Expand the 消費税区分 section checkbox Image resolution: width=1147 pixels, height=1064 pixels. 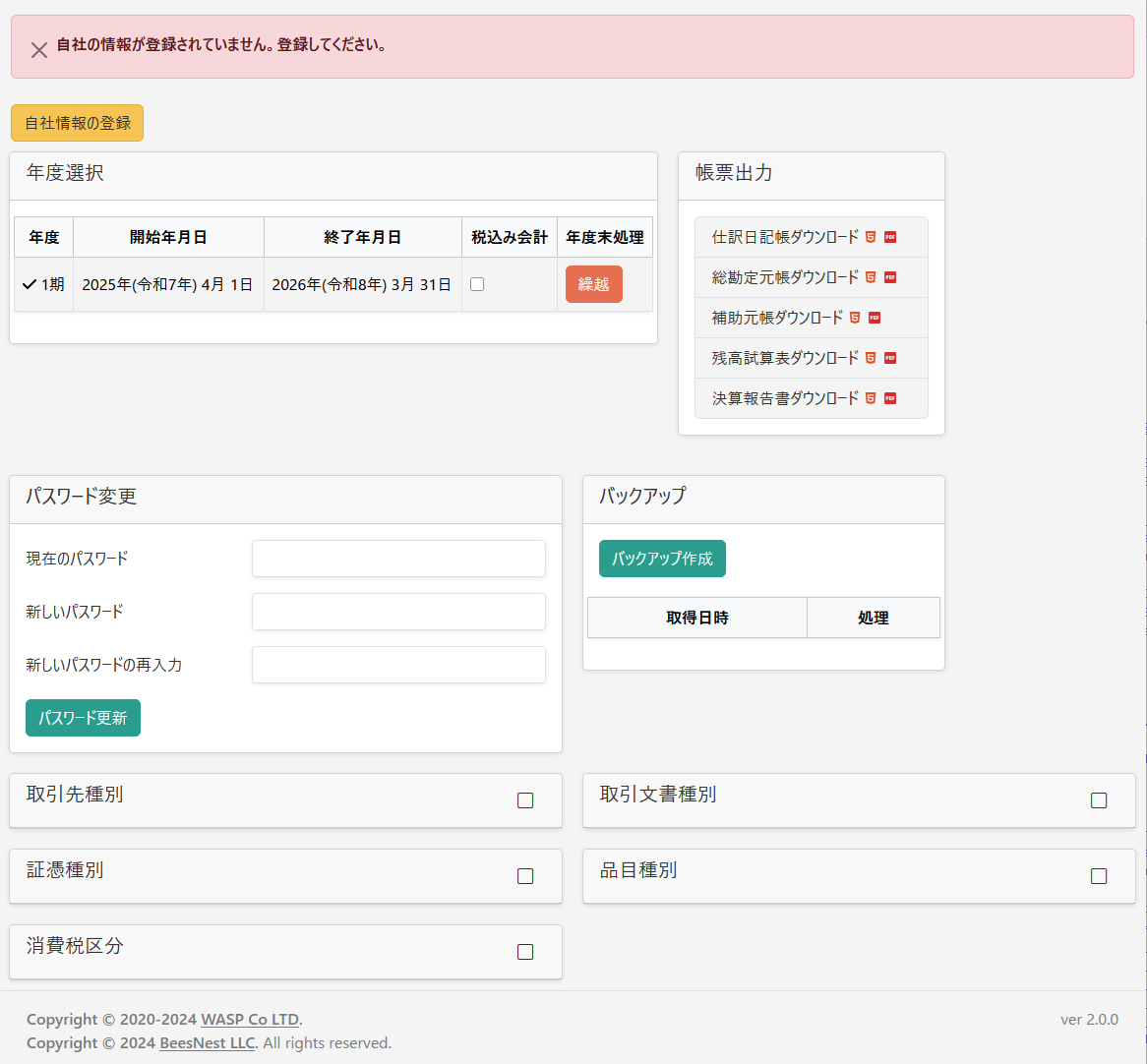pos(525,952)
